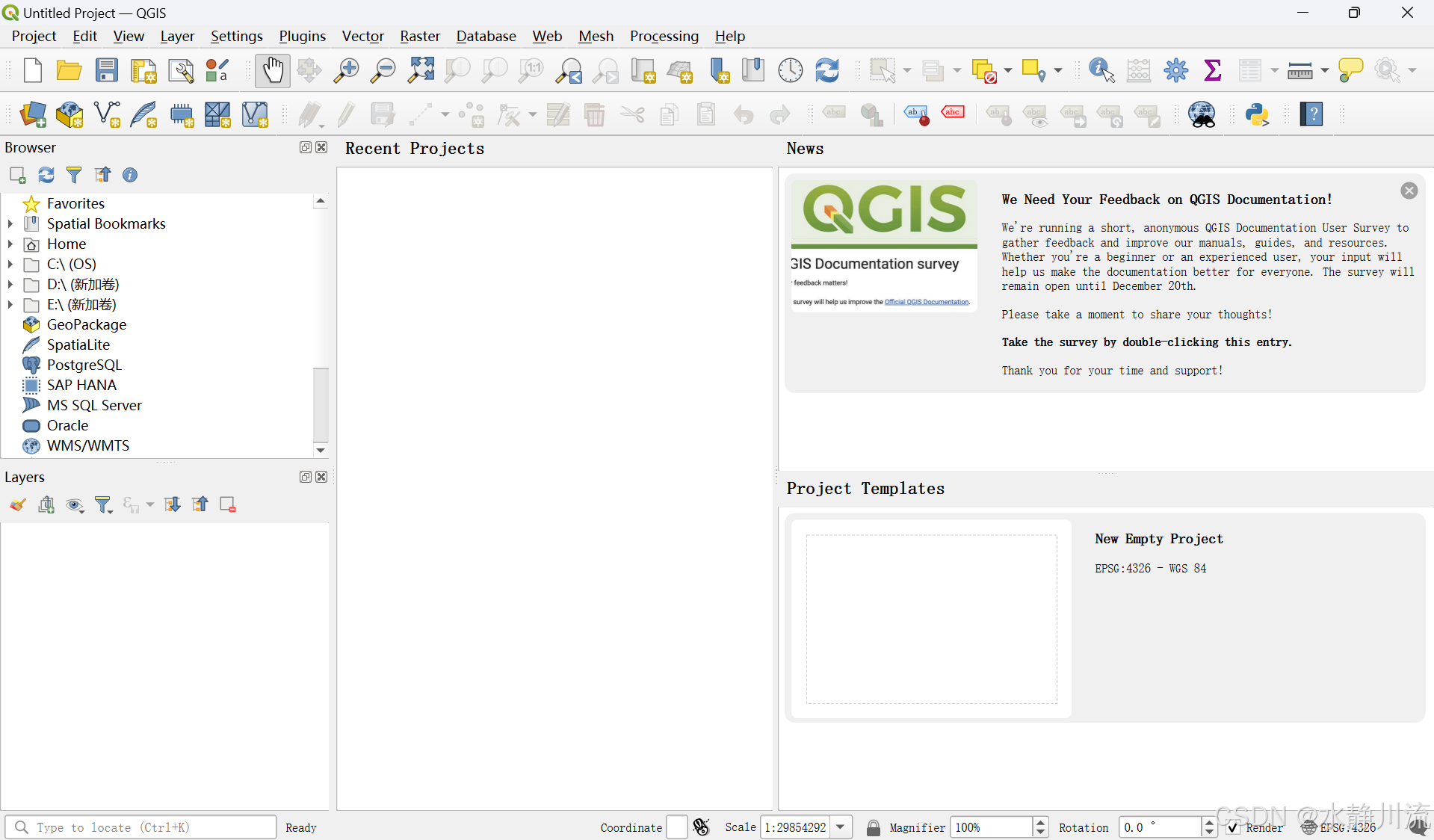Open Temporal Controller clock icon
Screen dimensions: 1434x840
790,70
